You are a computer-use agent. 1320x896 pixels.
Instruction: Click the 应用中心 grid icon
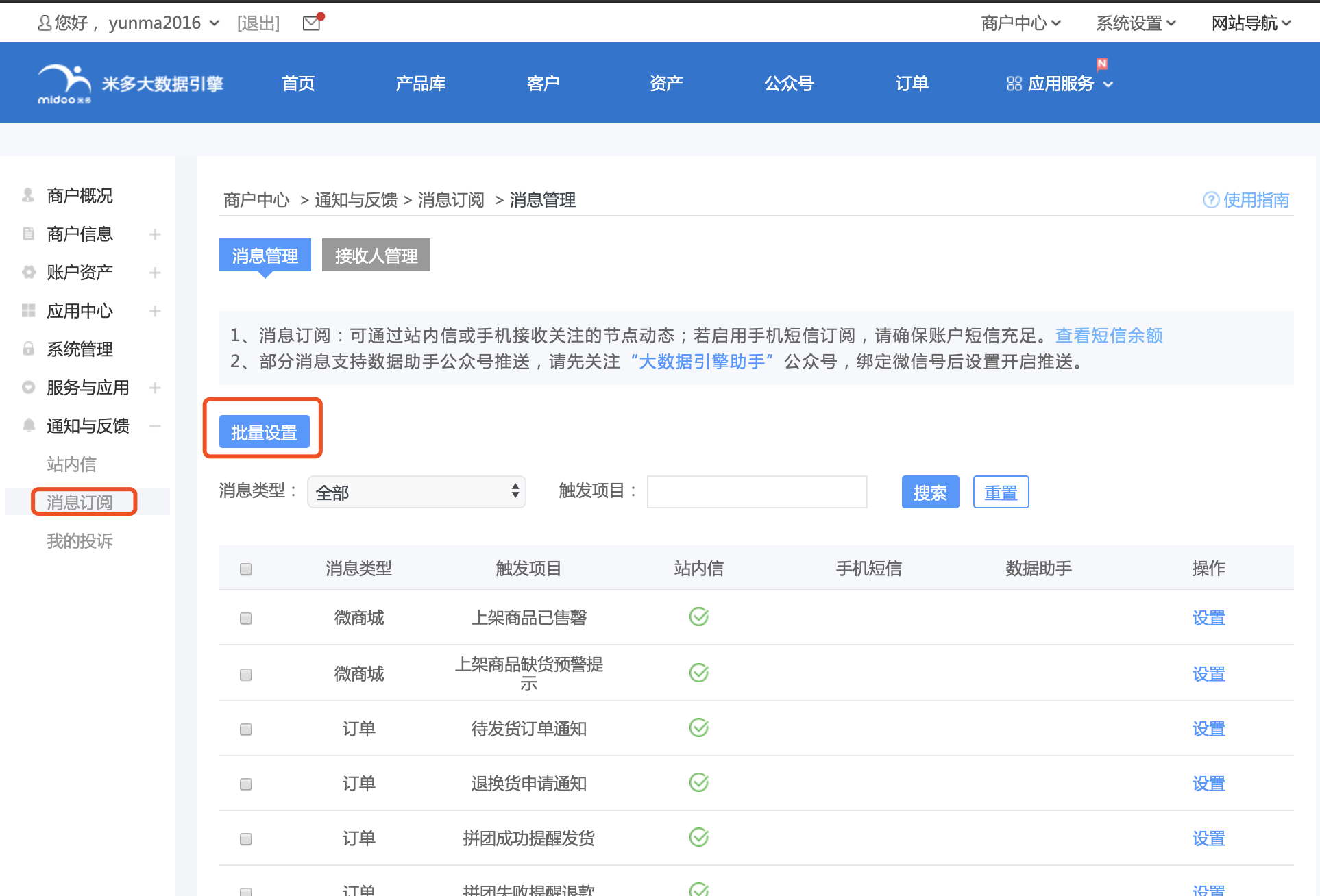(28, 310)
